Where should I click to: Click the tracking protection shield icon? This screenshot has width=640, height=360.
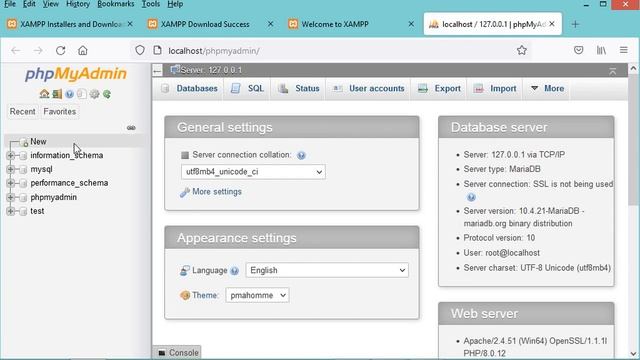point(140,50)
